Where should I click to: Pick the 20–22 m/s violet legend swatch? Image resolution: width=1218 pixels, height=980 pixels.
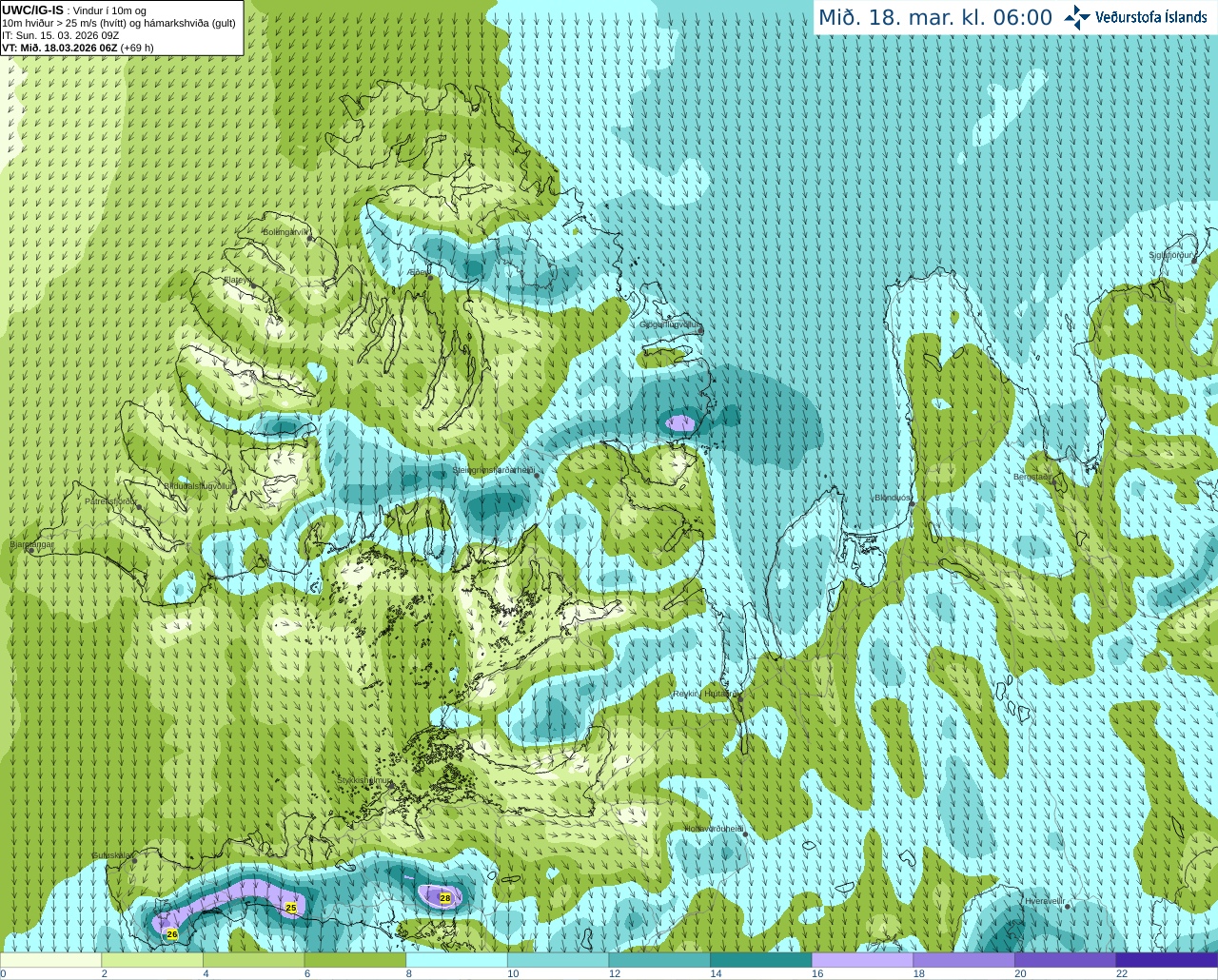point(1066,960)
